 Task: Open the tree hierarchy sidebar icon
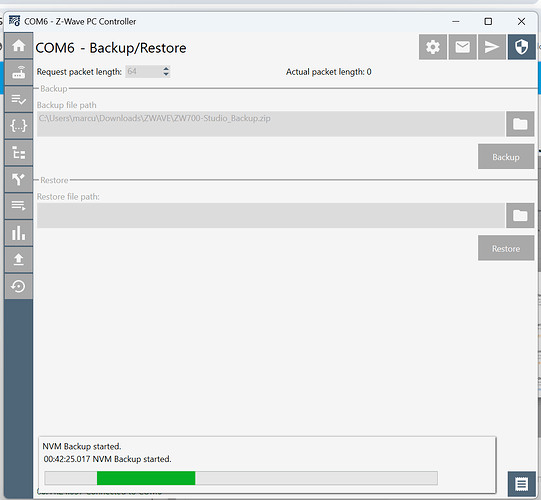(x=19, y=153)
